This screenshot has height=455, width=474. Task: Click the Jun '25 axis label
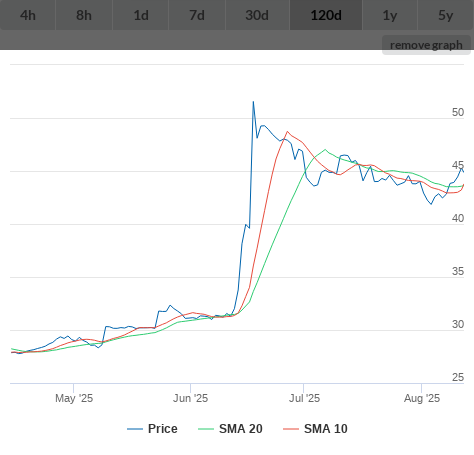pyautogui.click(x=190, y=398)
